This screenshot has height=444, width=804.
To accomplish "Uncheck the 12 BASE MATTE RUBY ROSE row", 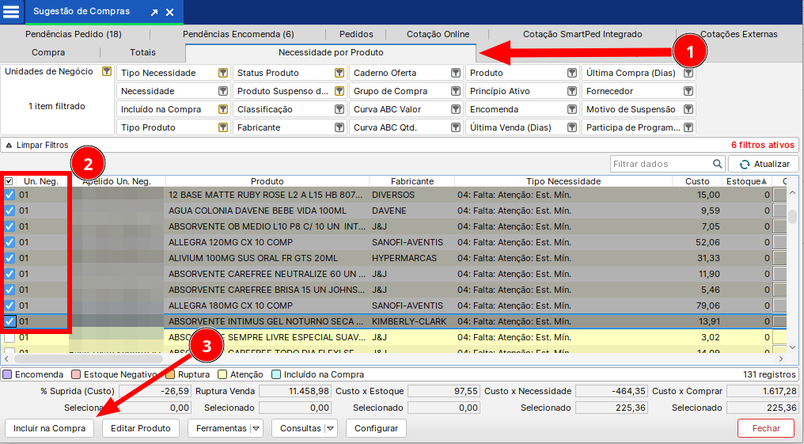I will coord(9,195).
